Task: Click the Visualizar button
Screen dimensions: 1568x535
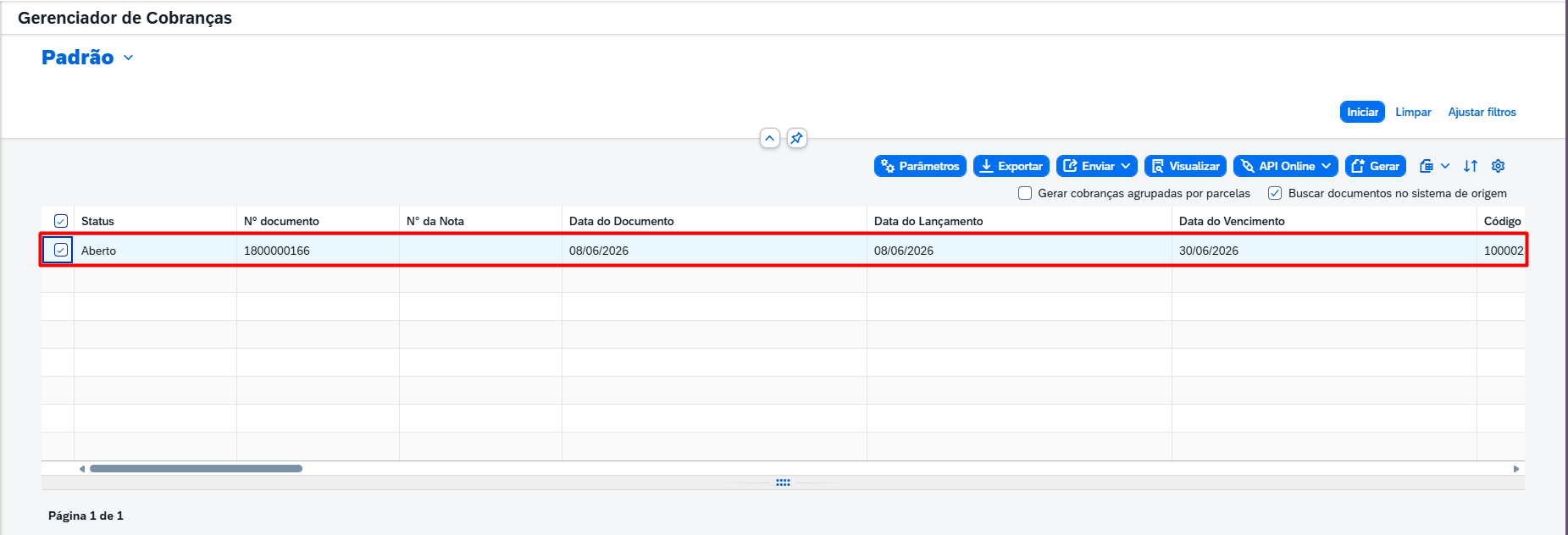Action: pyautogui.click(x=1185, y=166)
